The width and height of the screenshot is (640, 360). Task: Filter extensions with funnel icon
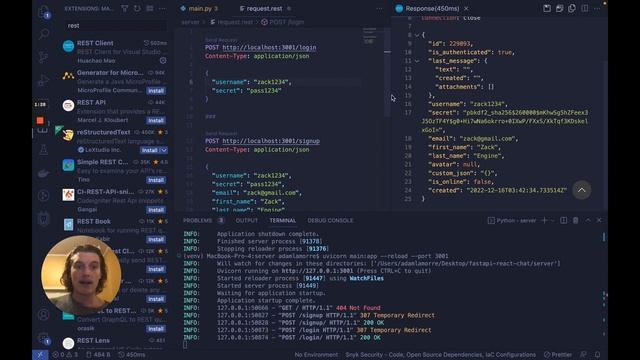click(124, 8)
